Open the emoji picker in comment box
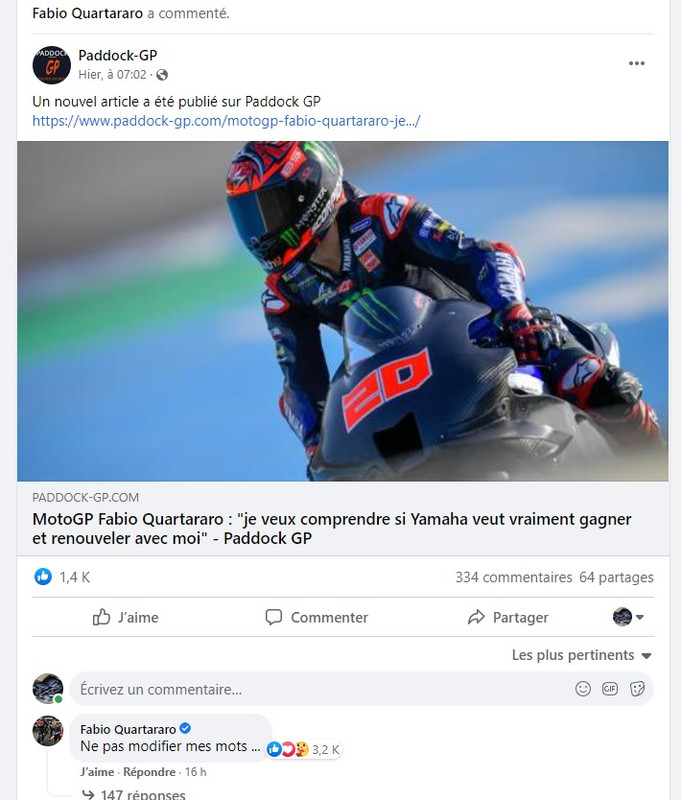This screenshot has height=800, width=681. 583,689
